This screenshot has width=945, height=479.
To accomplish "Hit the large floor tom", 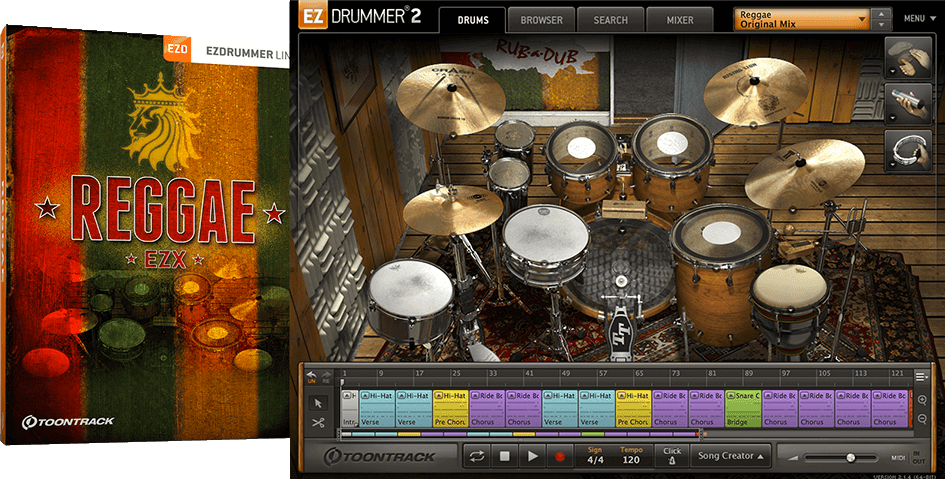I will tap(721, 232).
